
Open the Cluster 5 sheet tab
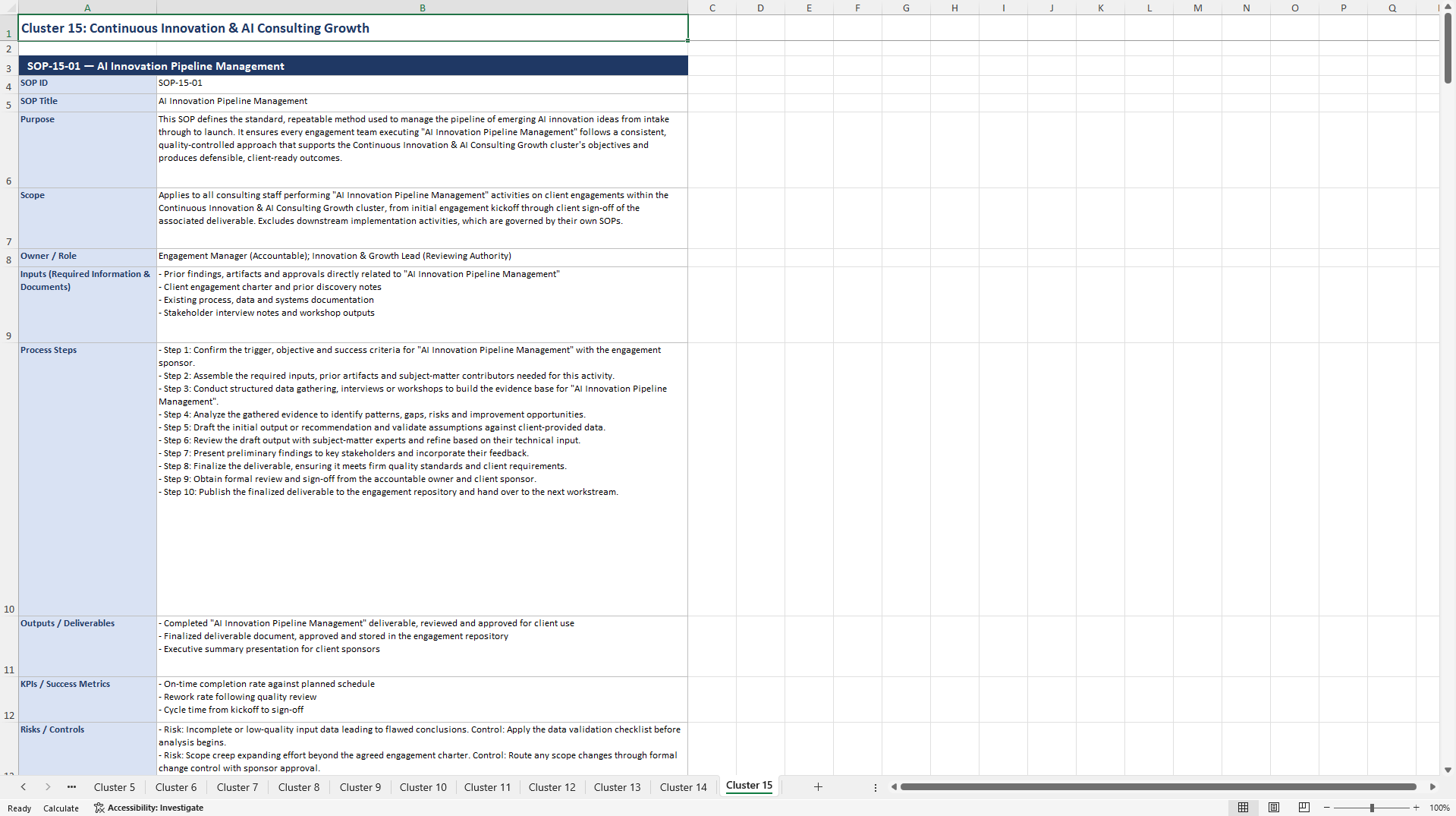pyautogui.click(x=115, y=787)
